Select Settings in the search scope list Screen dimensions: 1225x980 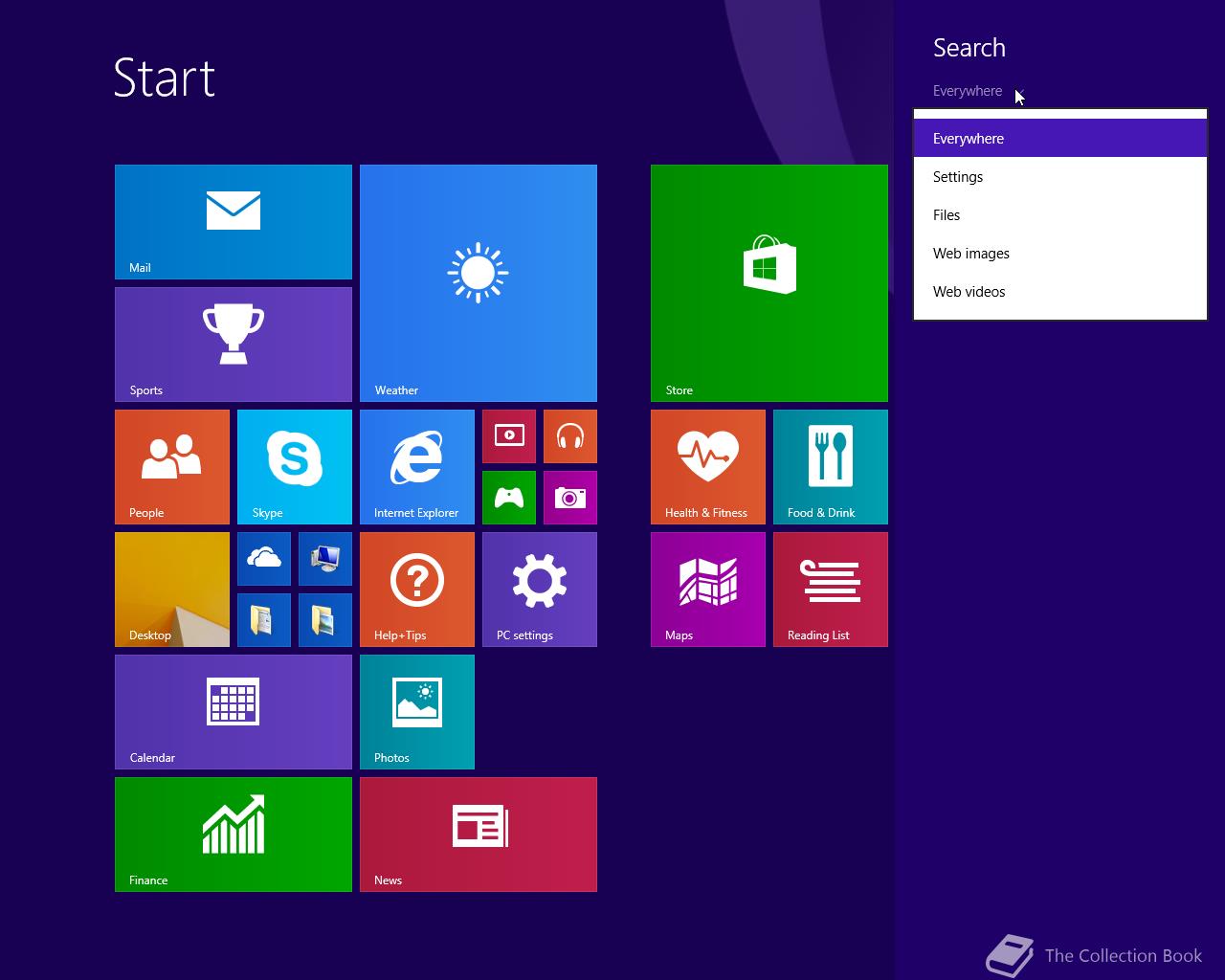tap(1060, 177)
